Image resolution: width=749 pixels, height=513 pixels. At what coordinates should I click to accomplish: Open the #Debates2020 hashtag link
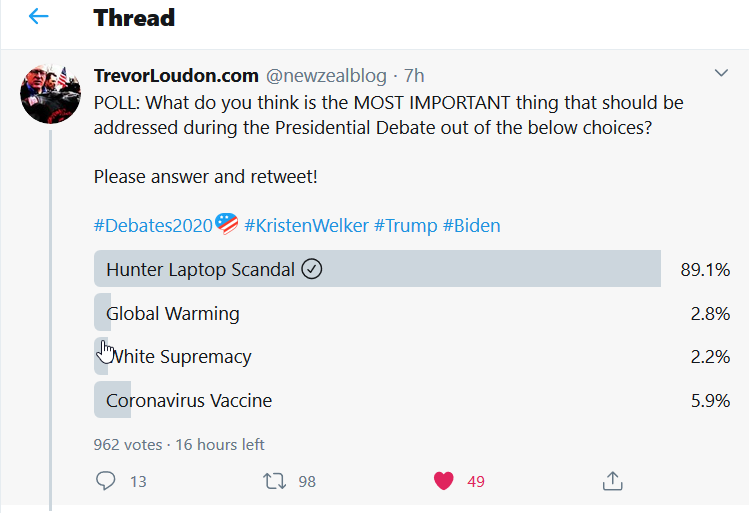(x=153, y=225)
